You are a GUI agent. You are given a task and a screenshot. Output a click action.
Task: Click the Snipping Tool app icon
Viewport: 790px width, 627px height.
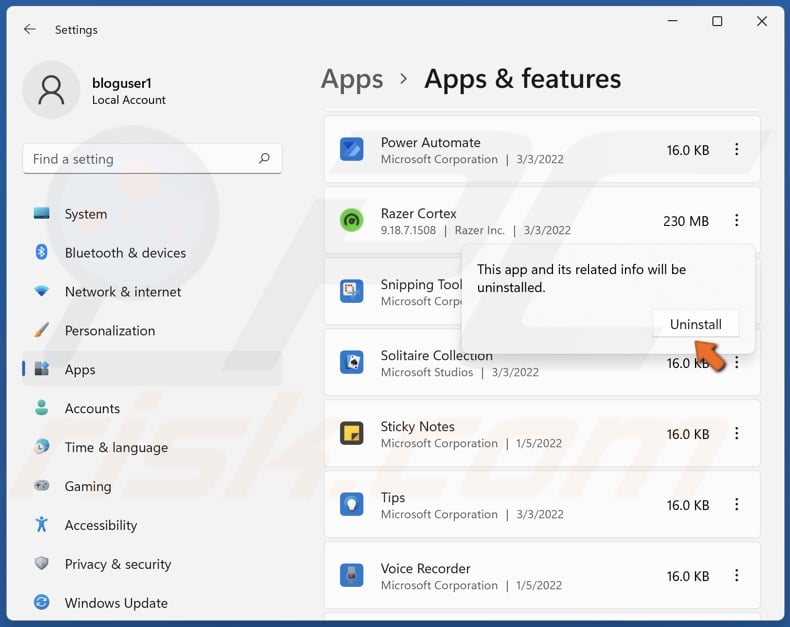coord(352,291)
